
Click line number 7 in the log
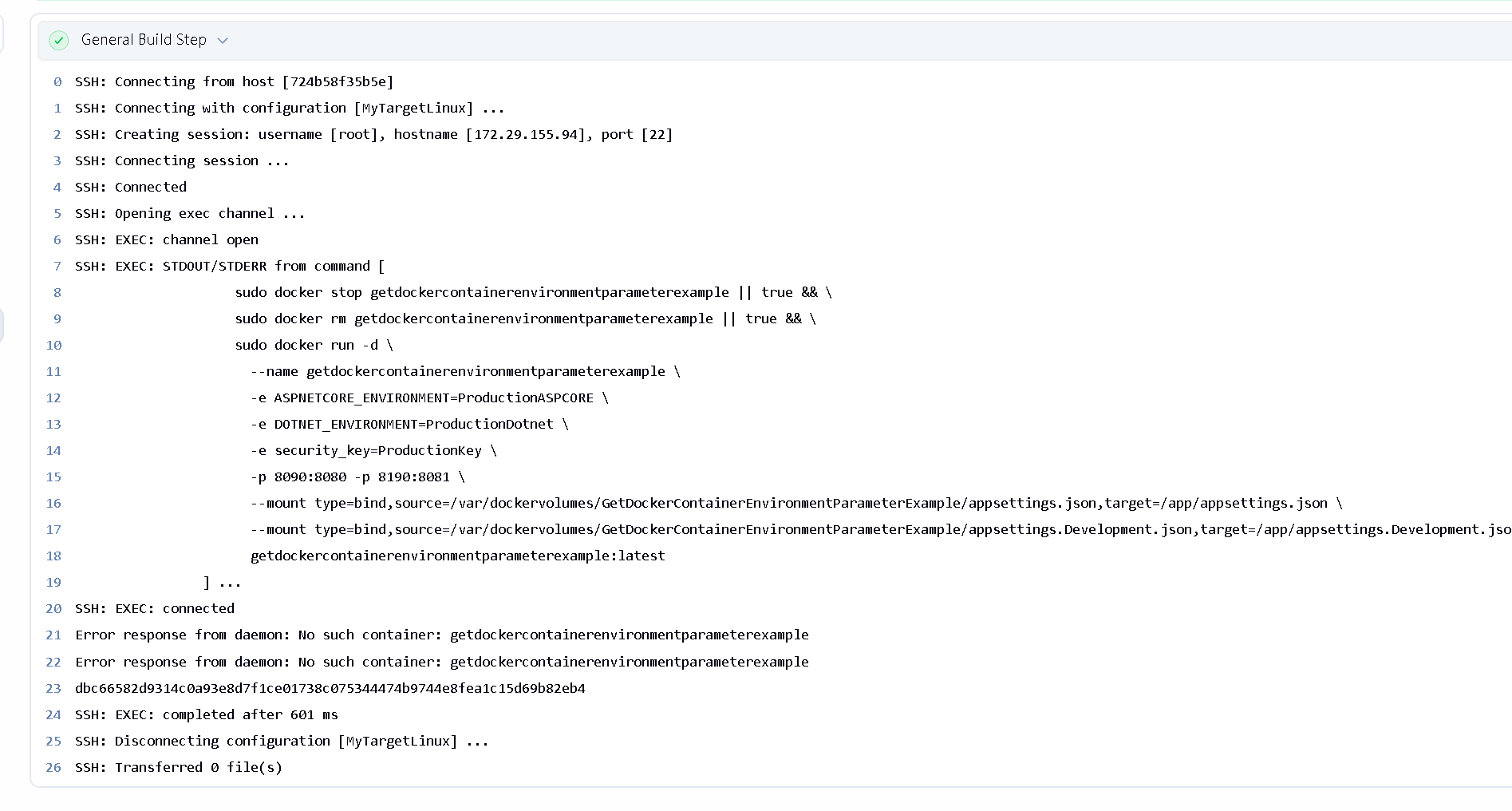(x=57, y=267)
